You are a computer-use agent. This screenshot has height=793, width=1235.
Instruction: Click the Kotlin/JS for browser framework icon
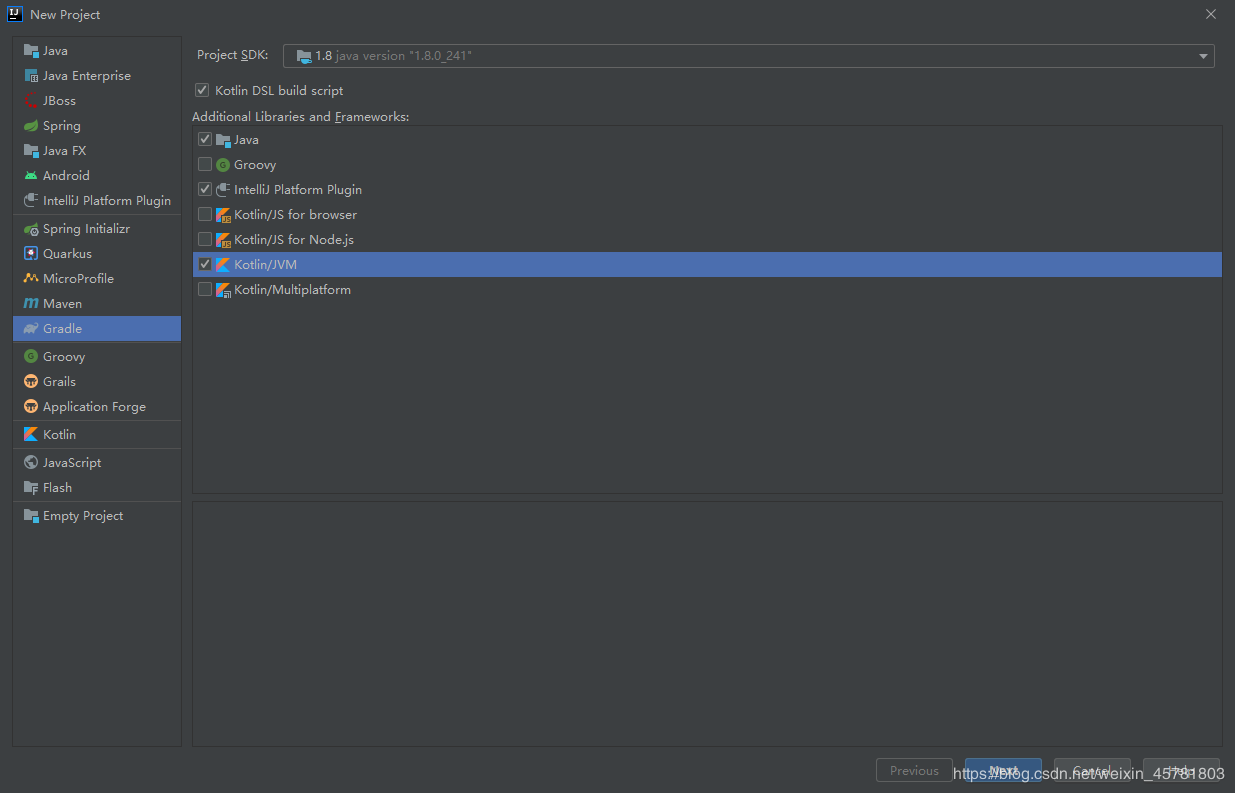point(223,214)
